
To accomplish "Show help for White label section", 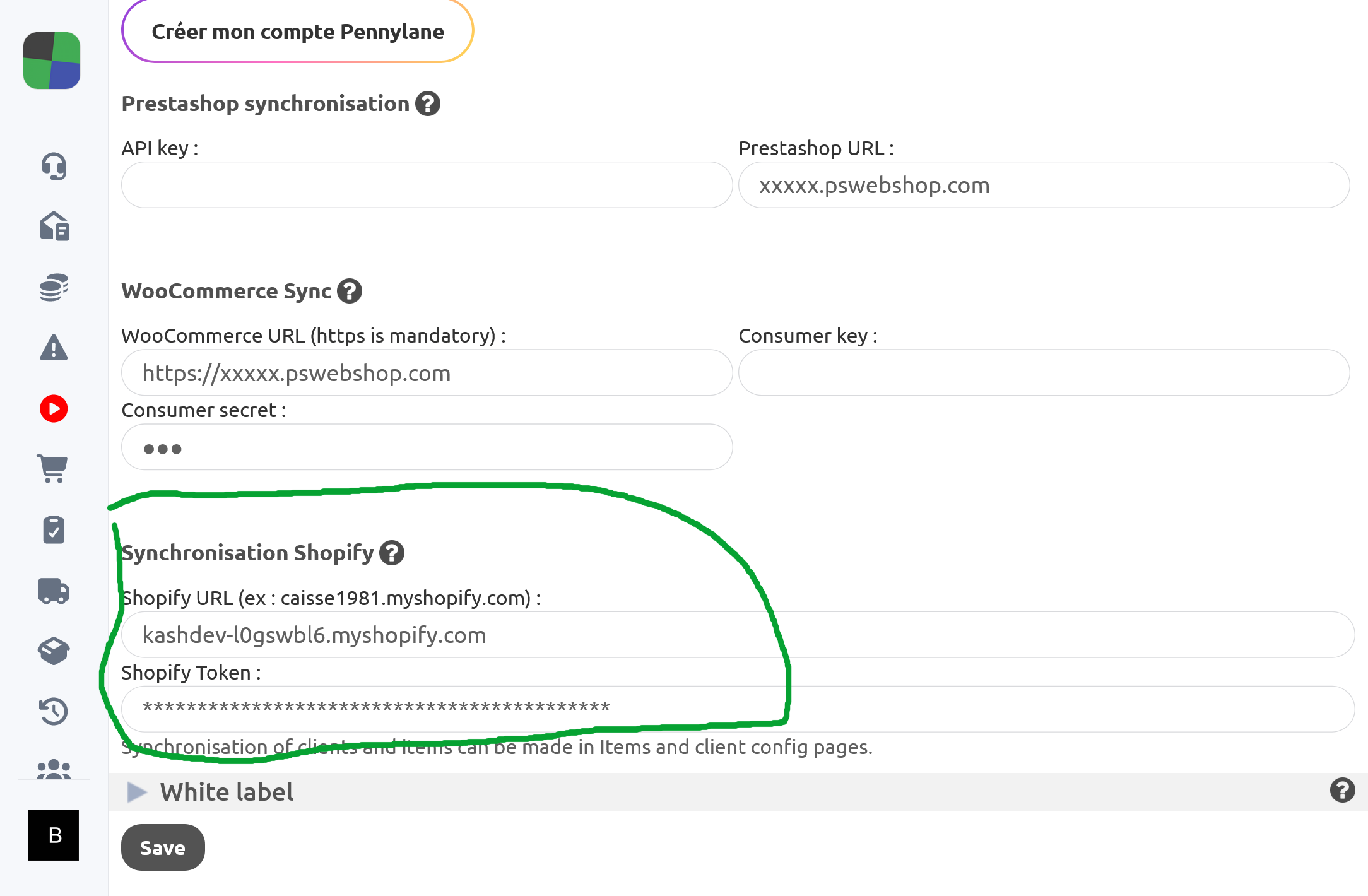I will [x=1342, y=790].
